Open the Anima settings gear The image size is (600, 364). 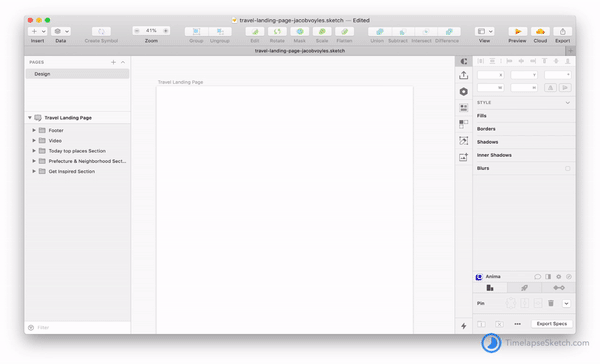coord(559,276)
